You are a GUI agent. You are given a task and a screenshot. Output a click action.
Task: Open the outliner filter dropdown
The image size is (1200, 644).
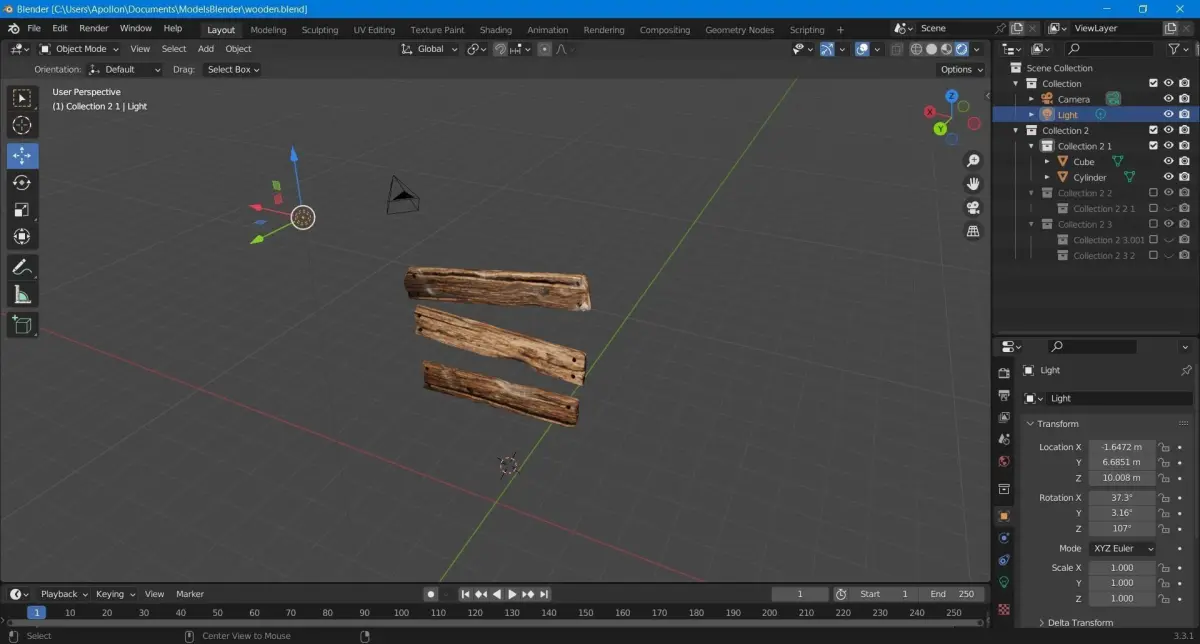(x=1178, y=49)
